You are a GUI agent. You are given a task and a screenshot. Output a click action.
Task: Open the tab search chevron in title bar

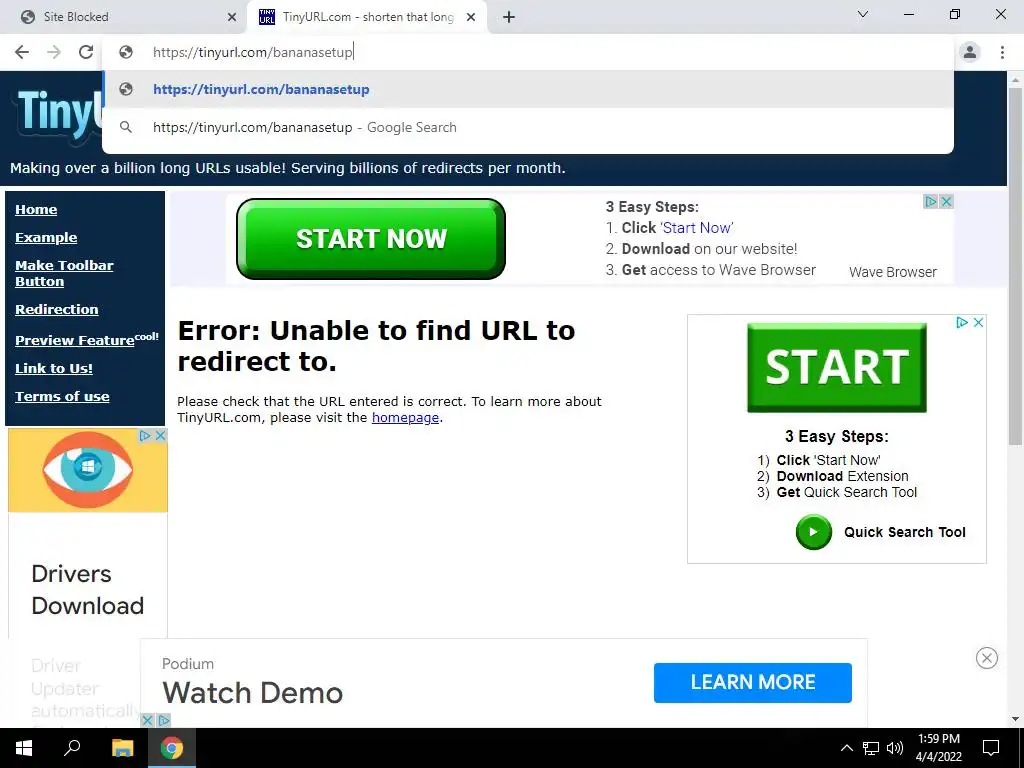(863, 14)
